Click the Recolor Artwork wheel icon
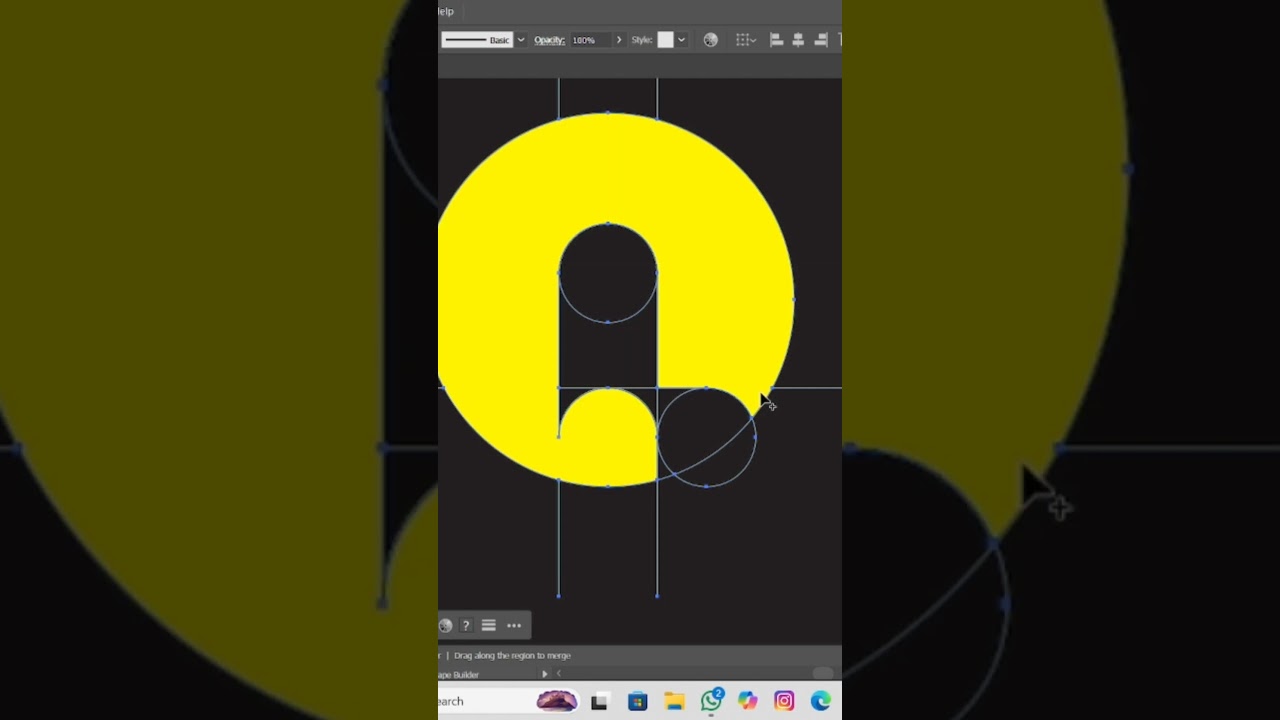1280x720 pixels. pyautogui.click(x=710, y=40)
